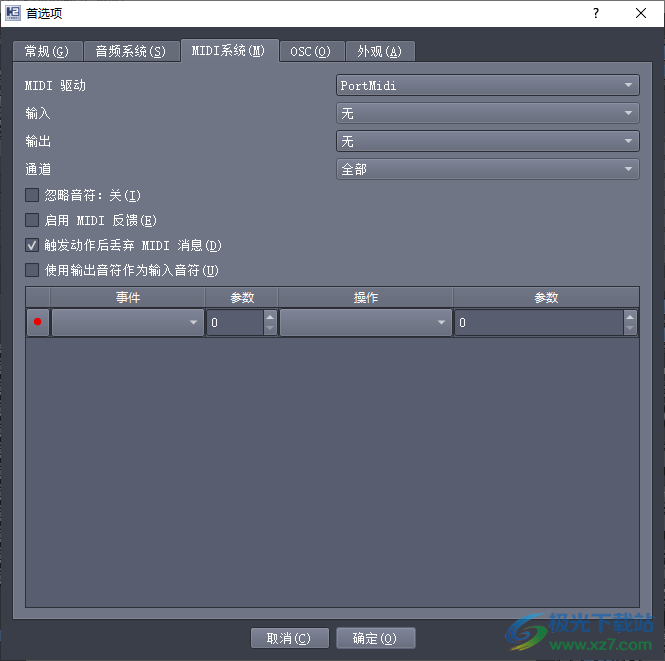Uncheck 触发动作后丢弃 MIDI 消息
Viewport: 665px width, 661px height.
click(32, 245)
